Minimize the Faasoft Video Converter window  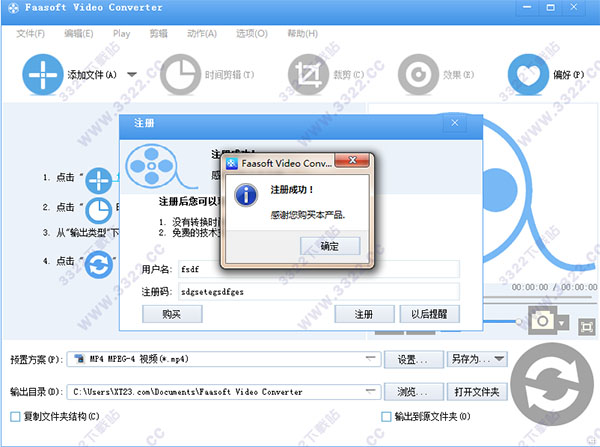click(527, 7)
